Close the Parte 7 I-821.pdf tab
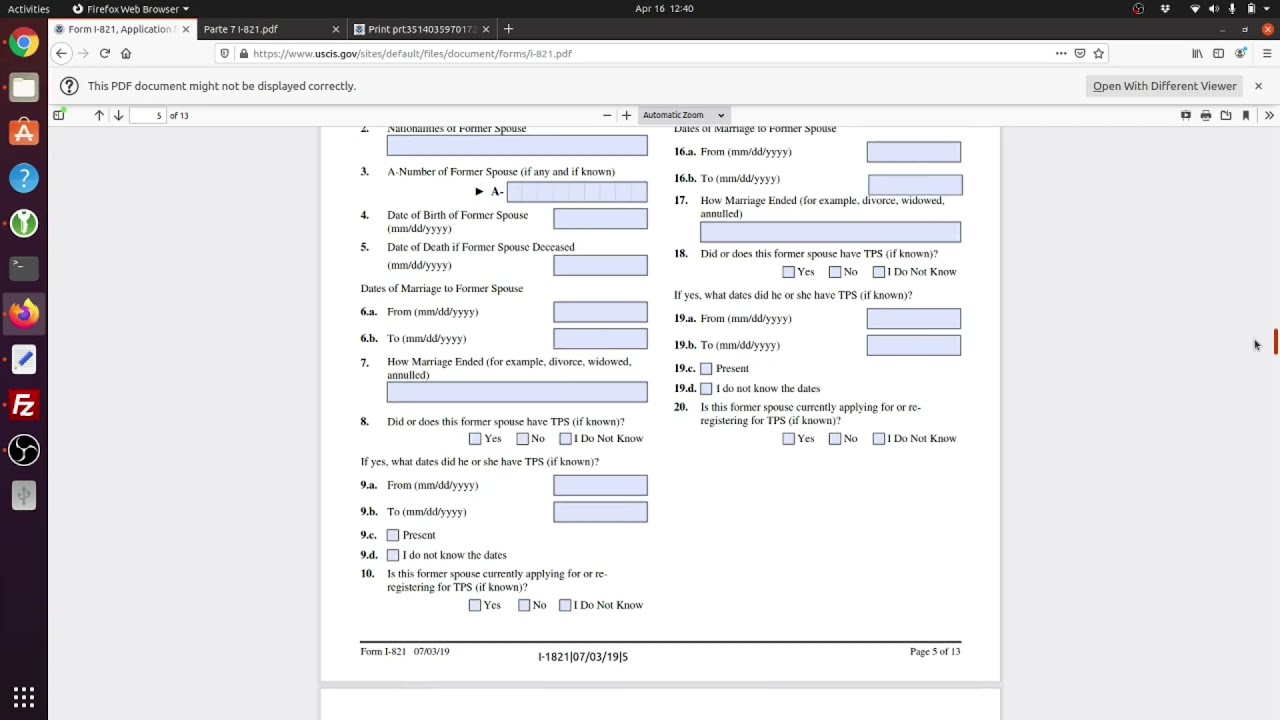1280x720 pixels. click(x=335, y=29)
